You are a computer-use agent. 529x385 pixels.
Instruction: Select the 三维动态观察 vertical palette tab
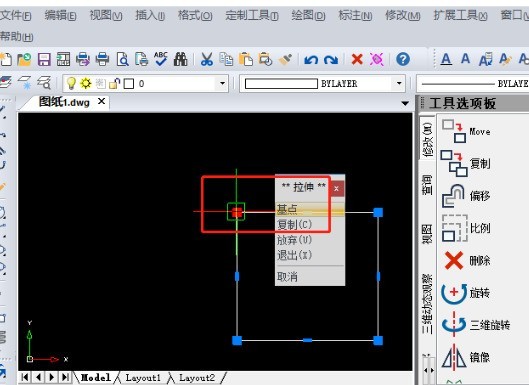point(427,304)
